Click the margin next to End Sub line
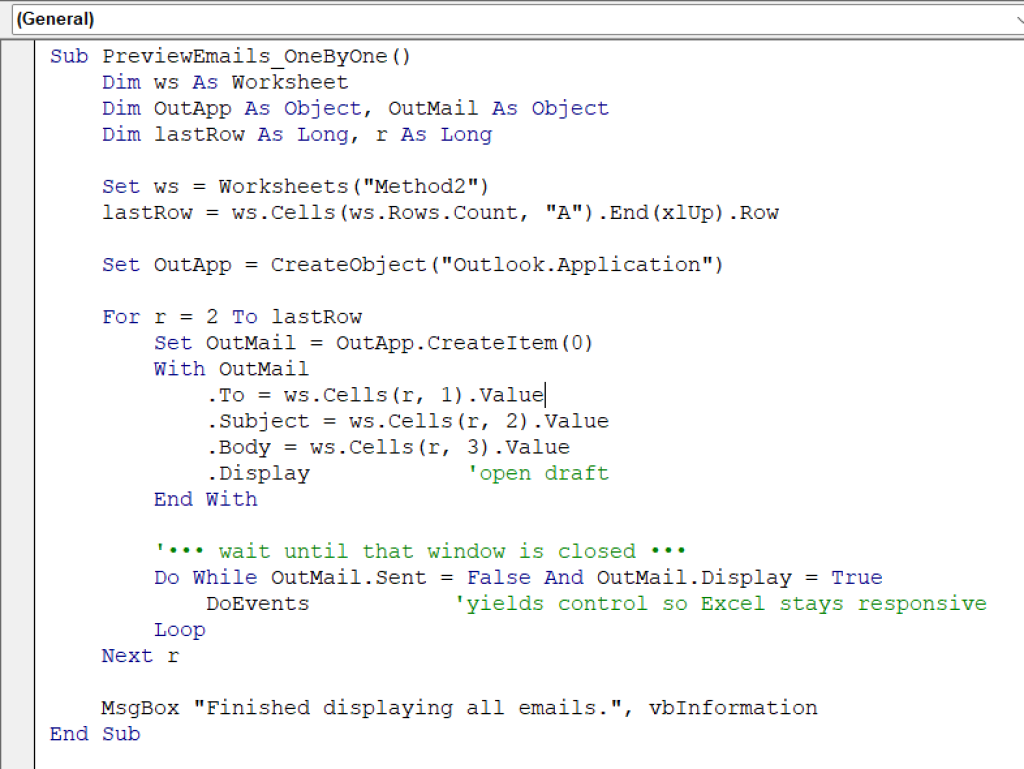This screenshot has width=1024, height=769. point(20,733)
